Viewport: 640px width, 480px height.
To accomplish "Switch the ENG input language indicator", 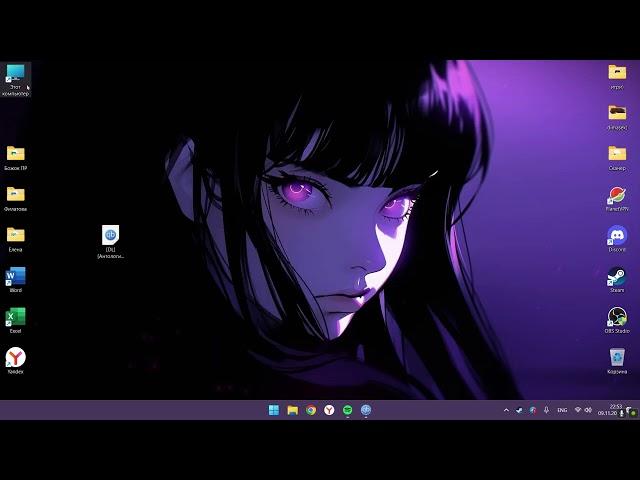I will click(x=562, y=410).
